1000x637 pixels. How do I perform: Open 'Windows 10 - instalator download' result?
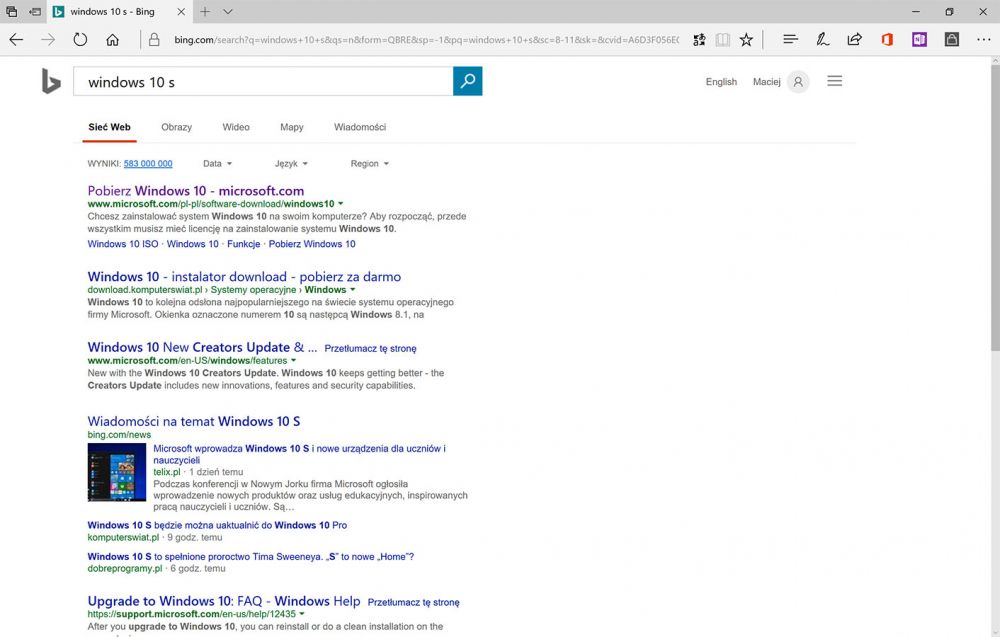[x=244, y=277]
